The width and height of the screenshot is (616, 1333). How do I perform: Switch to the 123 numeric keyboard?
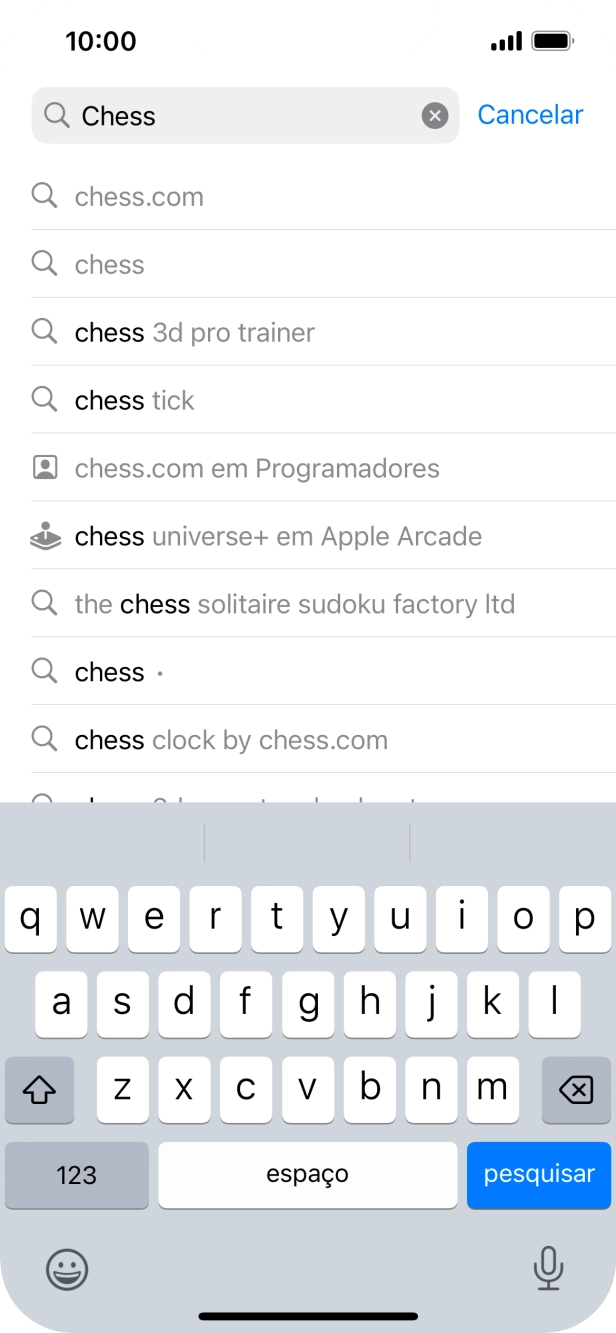click(x=77, y=1175)
